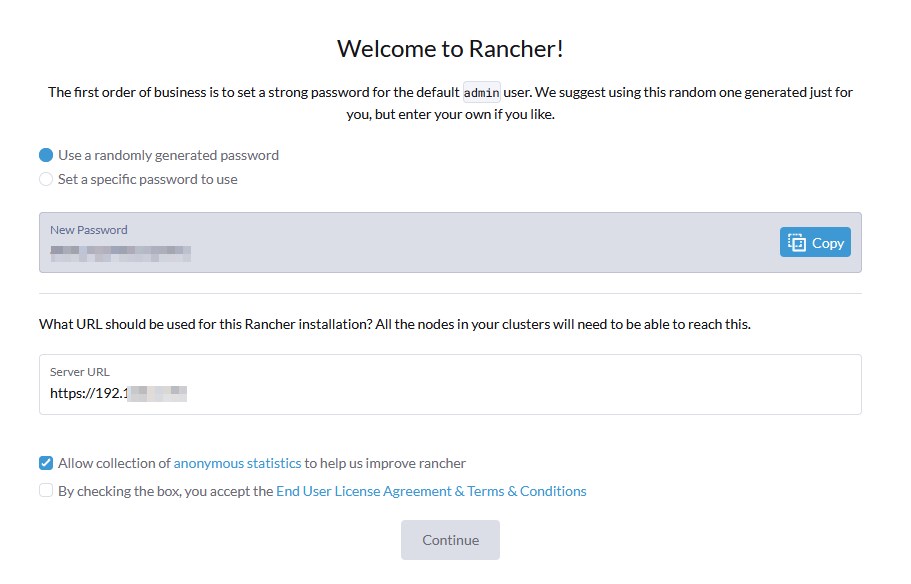911x584 pixels.
Task: Switch to a specific password via its radio button
Action: tap(43, 179)
